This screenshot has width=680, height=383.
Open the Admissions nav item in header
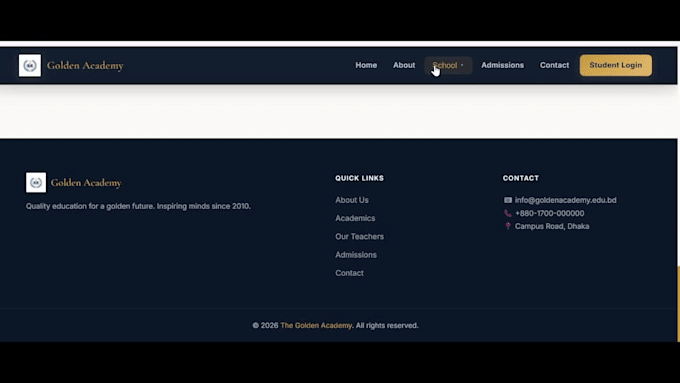point(502,65)
